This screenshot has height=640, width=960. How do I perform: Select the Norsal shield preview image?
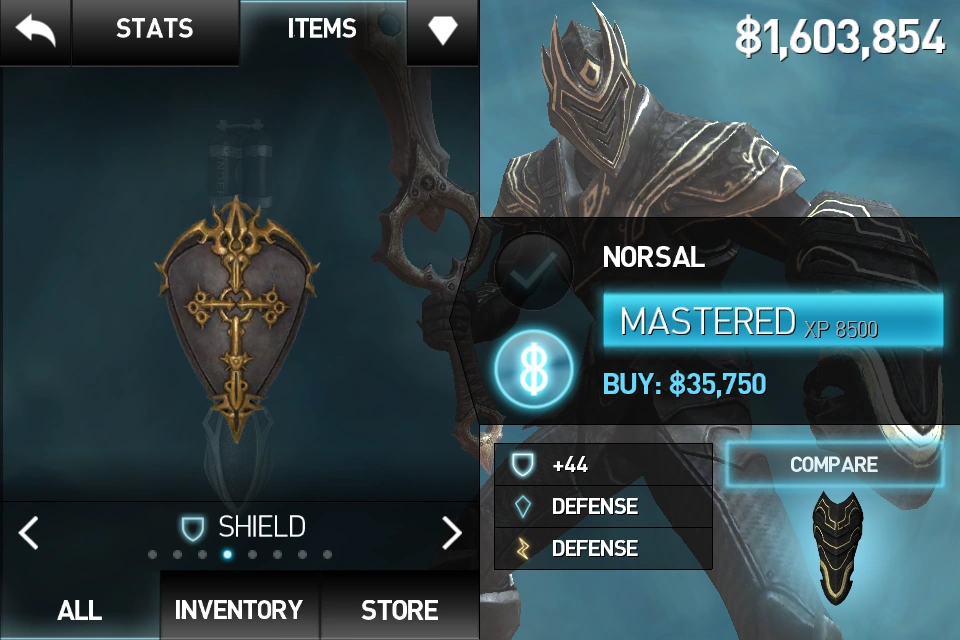tap(237, 318)
